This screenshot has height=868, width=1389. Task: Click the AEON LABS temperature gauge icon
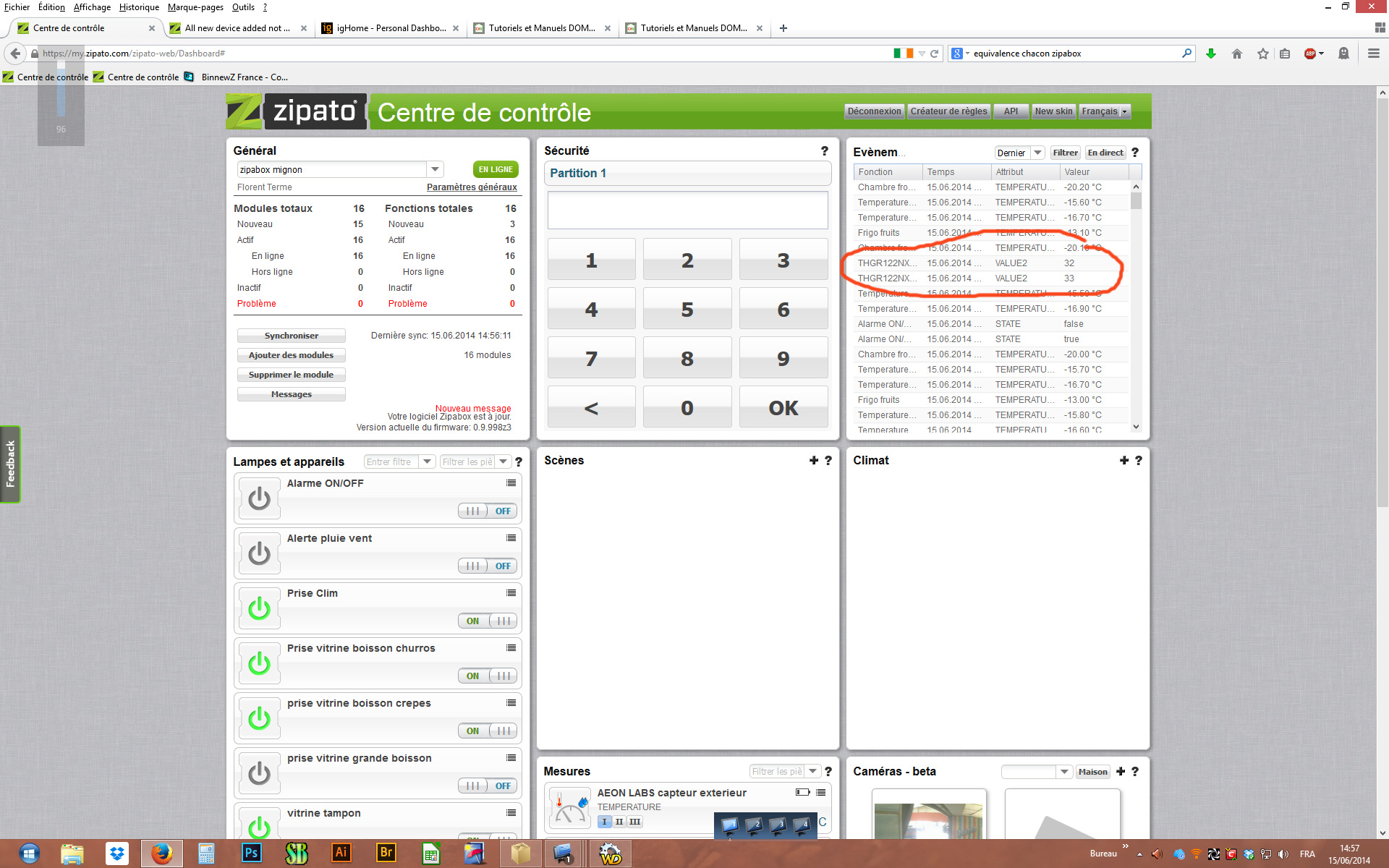point(569,809)
